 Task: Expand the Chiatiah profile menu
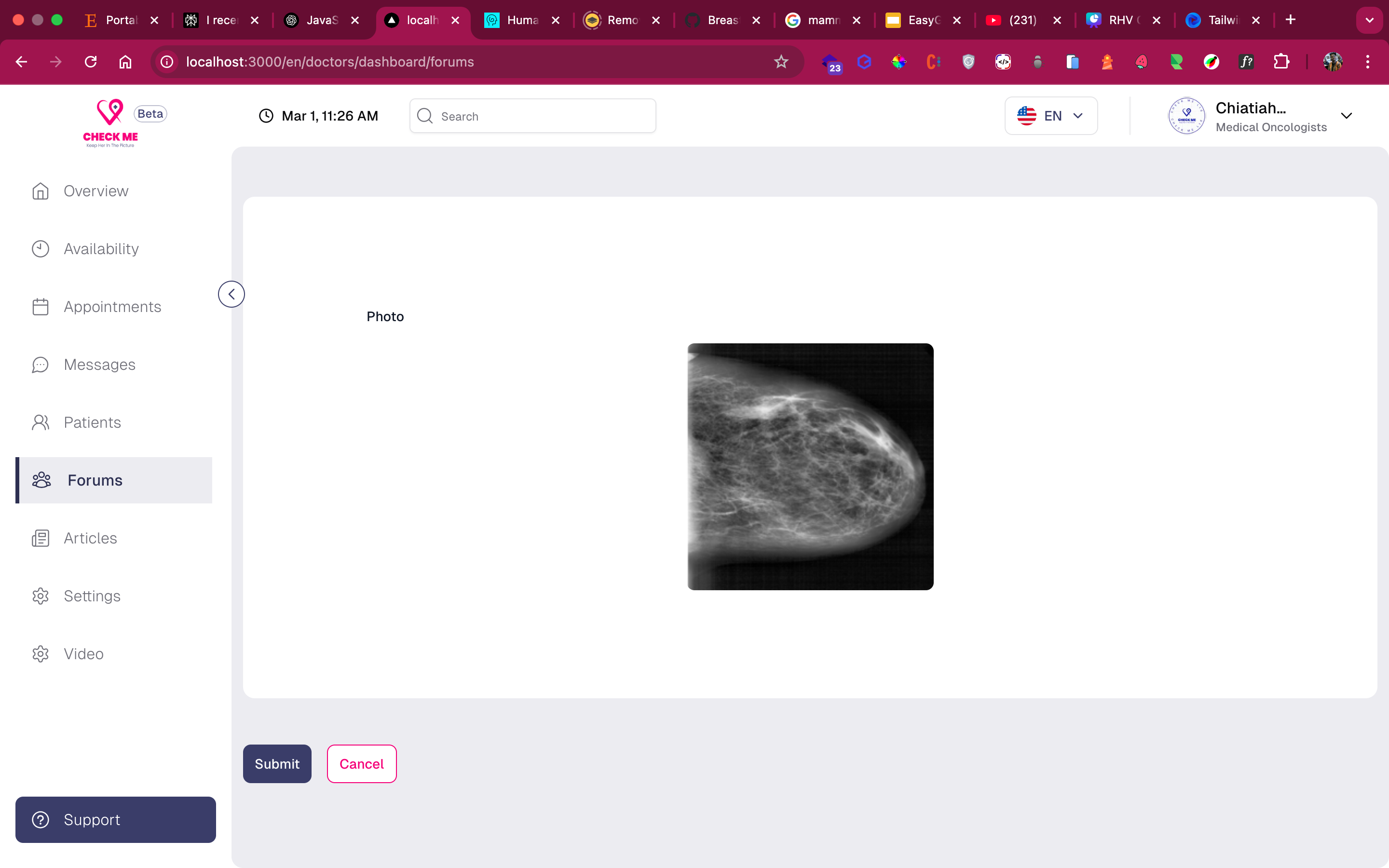[x=1346, y=116]
